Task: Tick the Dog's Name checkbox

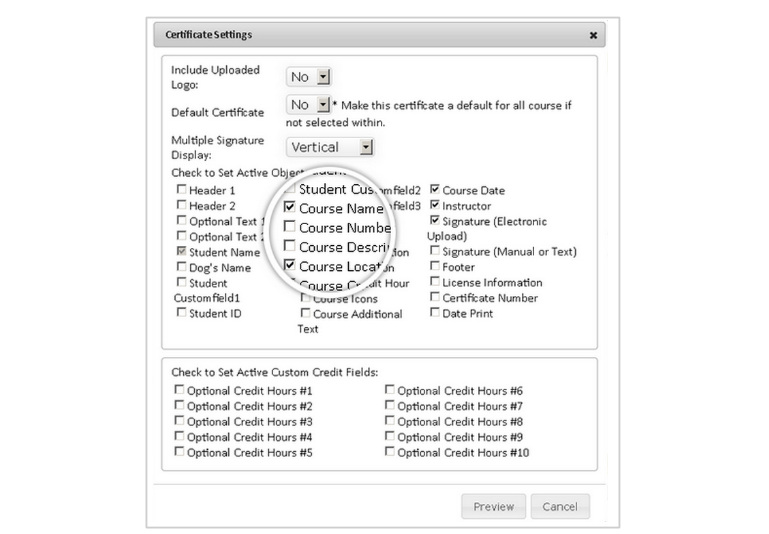Action: coord(181,267)
